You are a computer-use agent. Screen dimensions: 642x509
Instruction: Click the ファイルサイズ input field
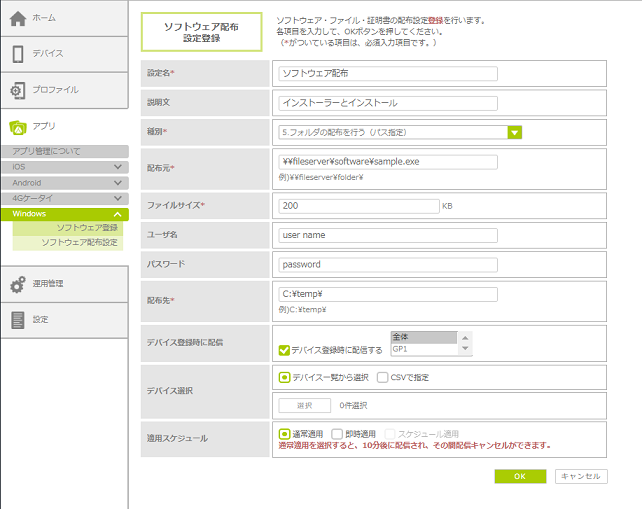[x=358, y=205]
